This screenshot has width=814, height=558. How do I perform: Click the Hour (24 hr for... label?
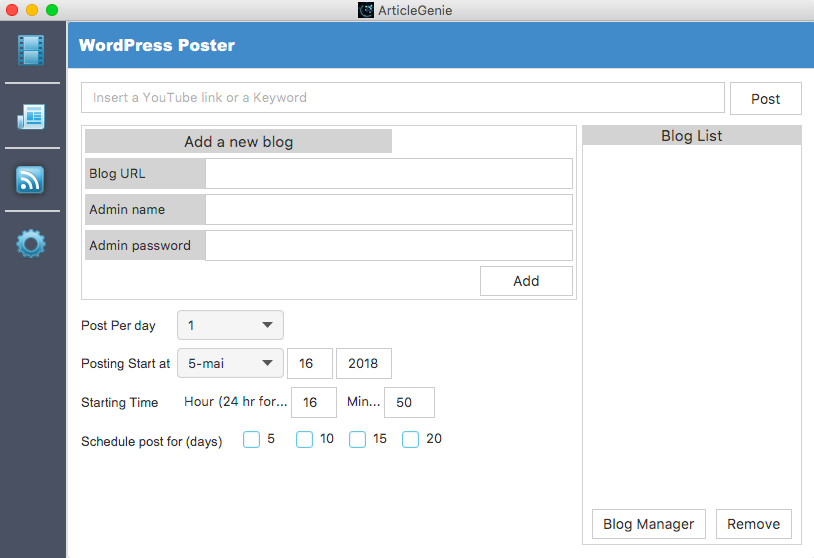pyautogui.click(x=236, y=402)
